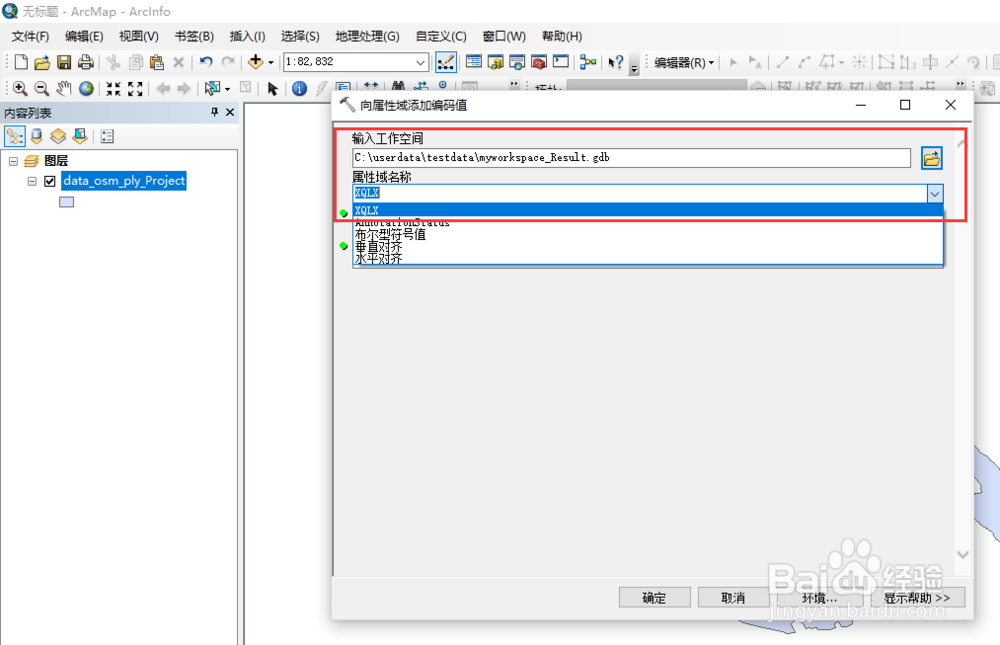The image size is (1000, 645).
Task: Click the 确定 OK button
Action: coord(654,598)
